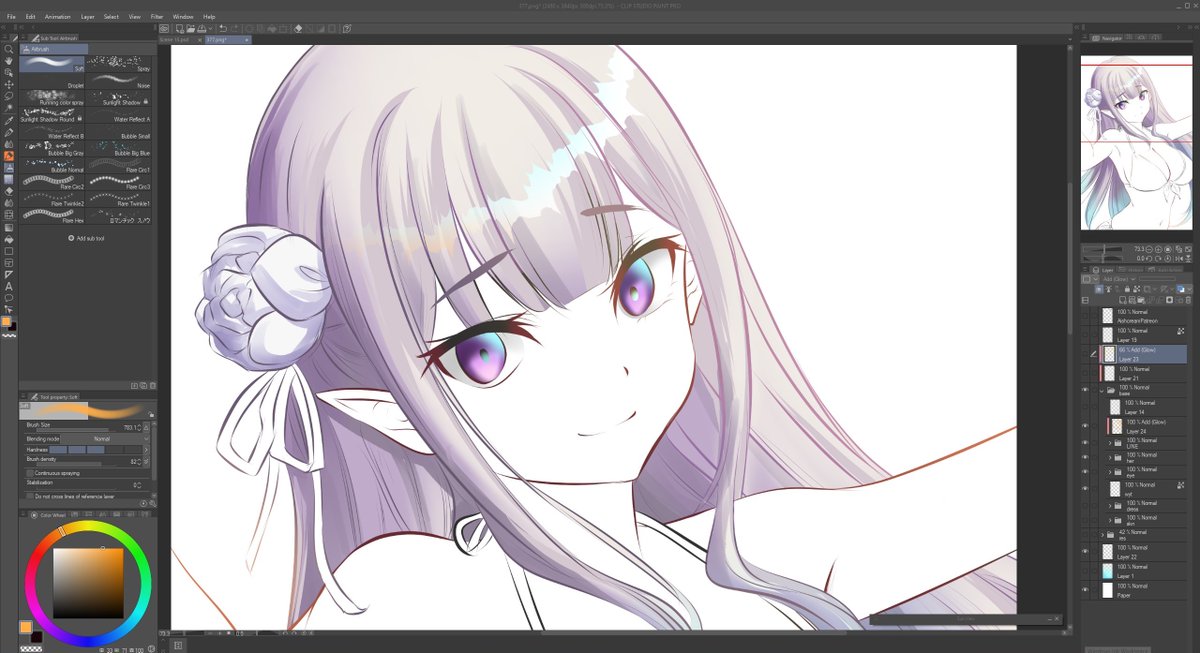Select the Operation object tool

pos(9,72)
